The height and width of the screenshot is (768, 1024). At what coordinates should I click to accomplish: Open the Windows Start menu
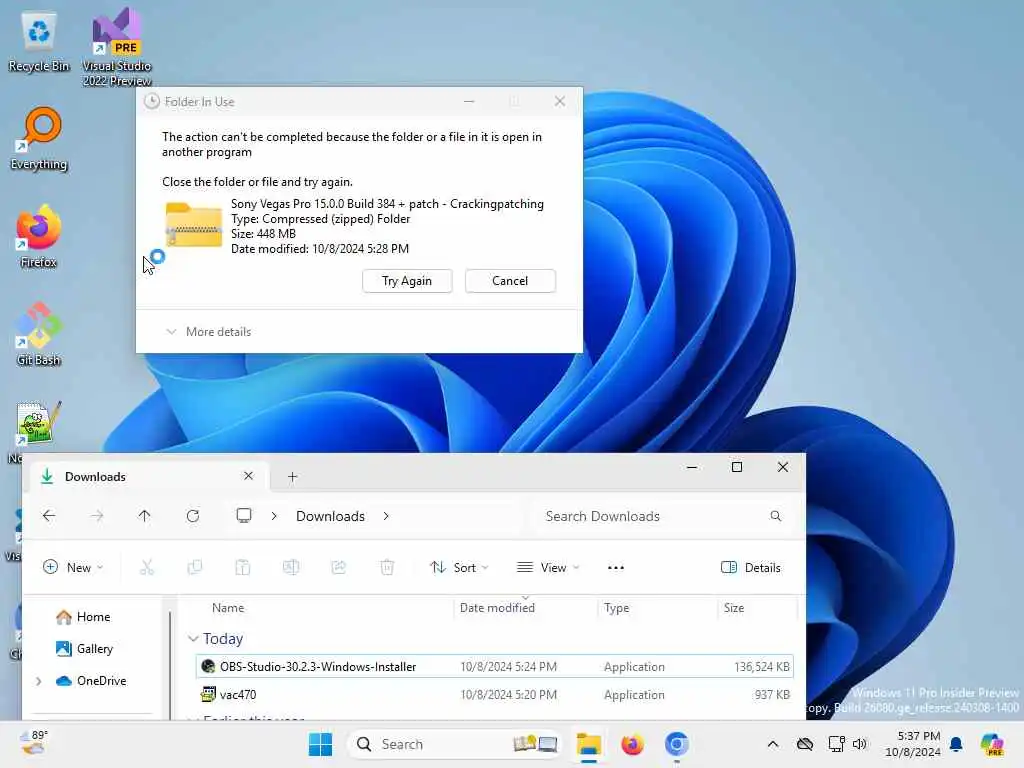click(x=320, y=744)
